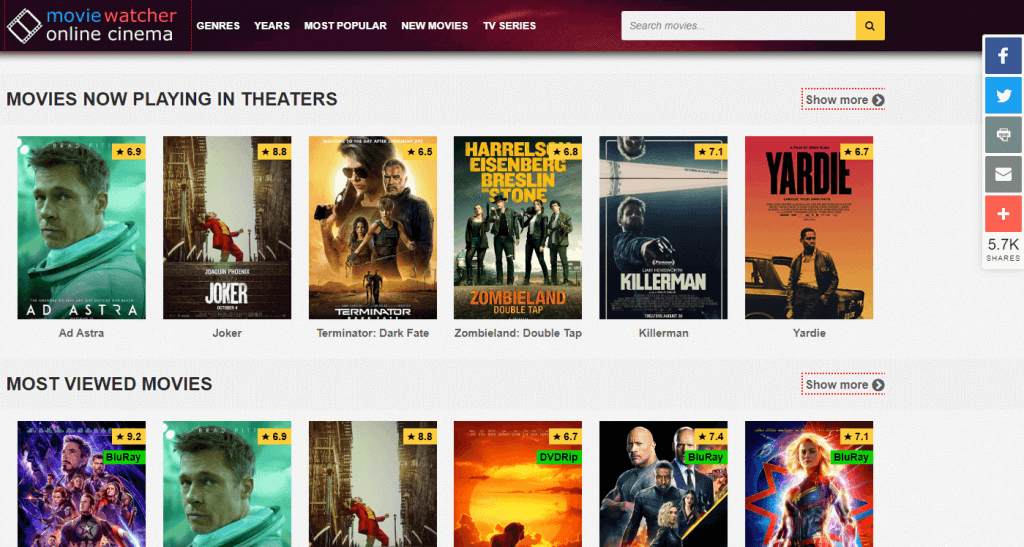1024x547 pixels.
Task: Open the Most Viewed Joker poster
Action: click(373, 484)
